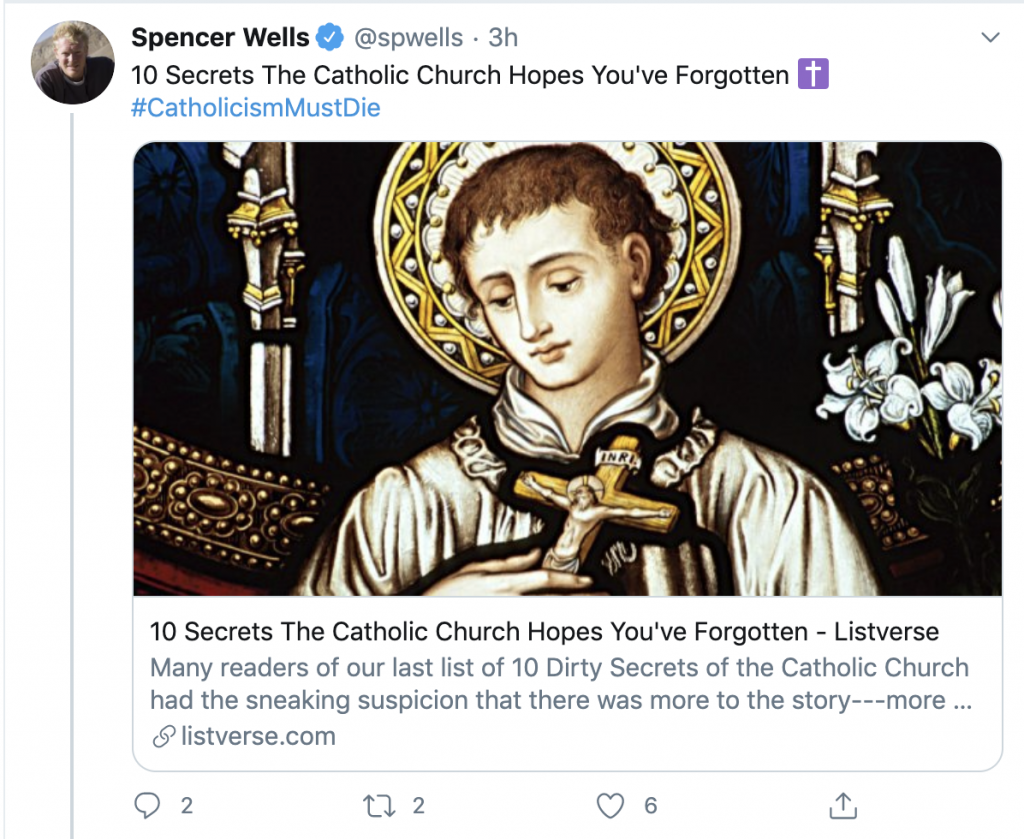This screenshot has height=839, width=1024.
Task: Click the chain link icon beside listverse.com
Action: coord(162,737)
